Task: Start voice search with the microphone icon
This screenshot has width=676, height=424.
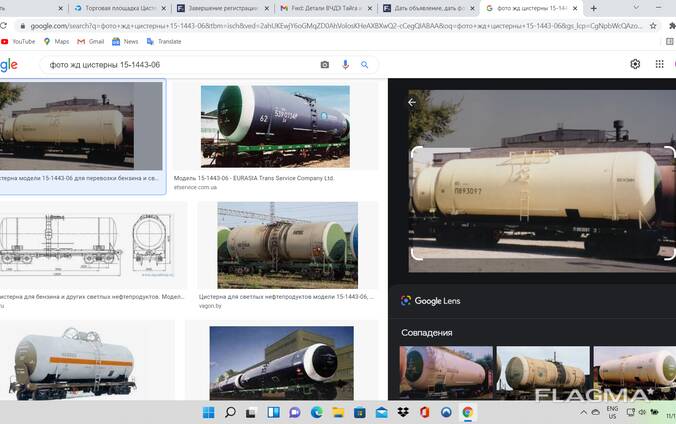Action: [x=345, y=65]
